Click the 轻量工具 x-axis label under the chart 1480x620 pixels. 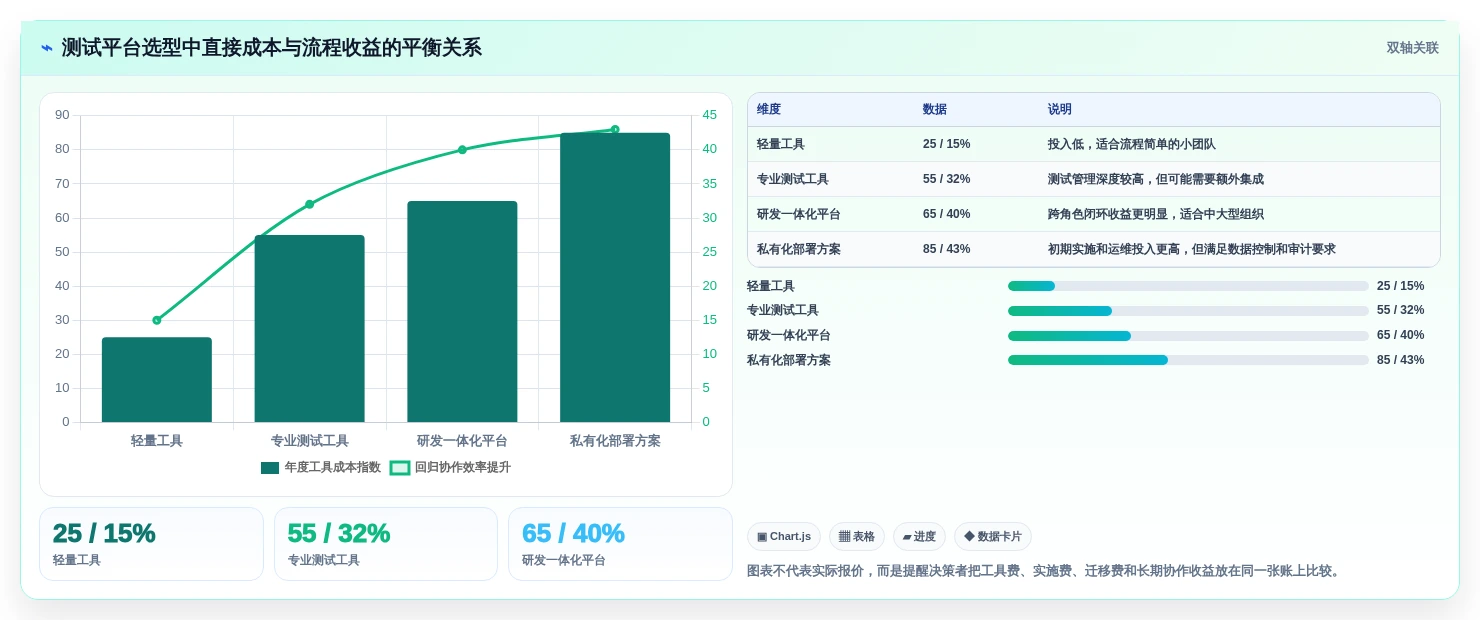tap(157, 440)
